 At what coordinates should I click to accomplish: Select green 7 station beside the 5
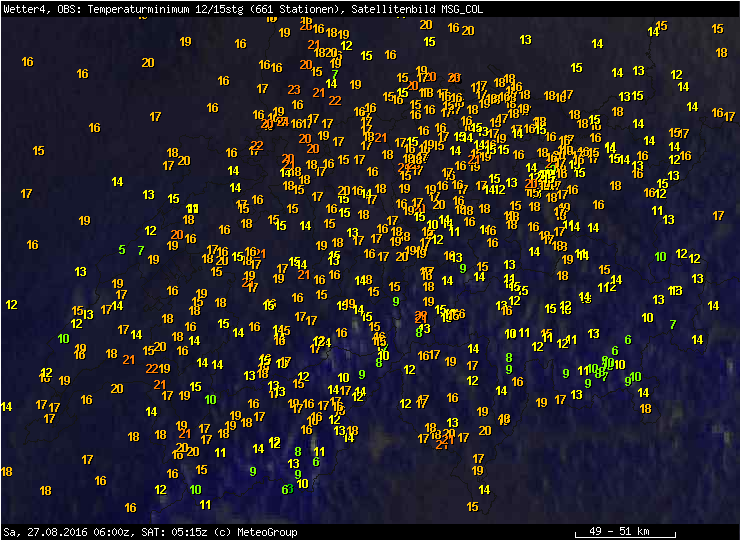coord(141,250)
